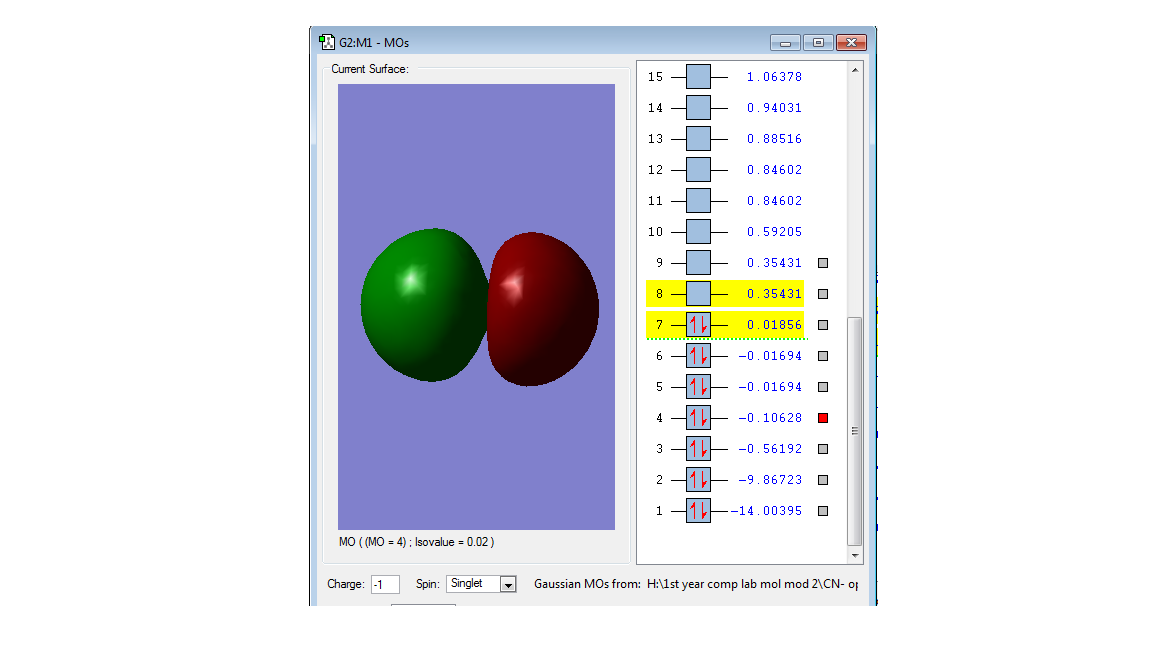This screenshot has height=648, width=1152.
Task: Toggle surface marker for MO 5
Action: pos(823,386)
